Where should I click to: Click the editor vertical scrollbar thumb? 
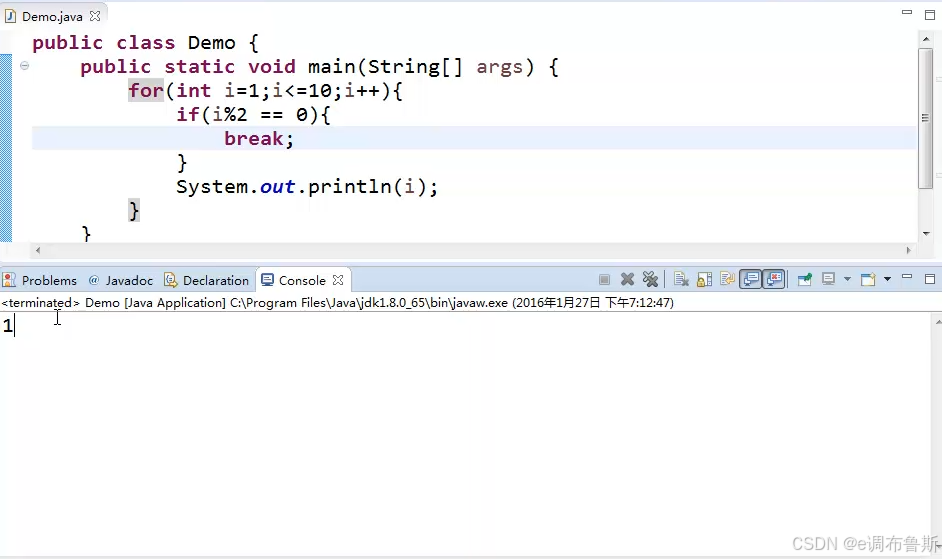coord(925,118)
